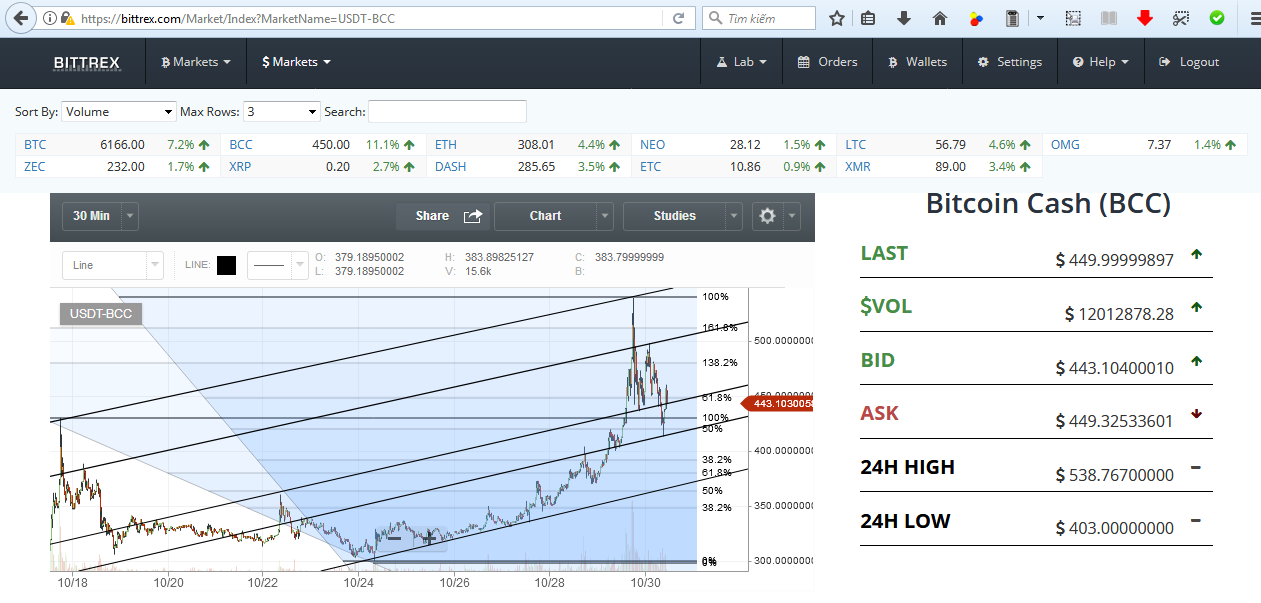Open the Max Rows dropdown
The width and height of the screenshot is (1261, 603).
pos(281,112)
